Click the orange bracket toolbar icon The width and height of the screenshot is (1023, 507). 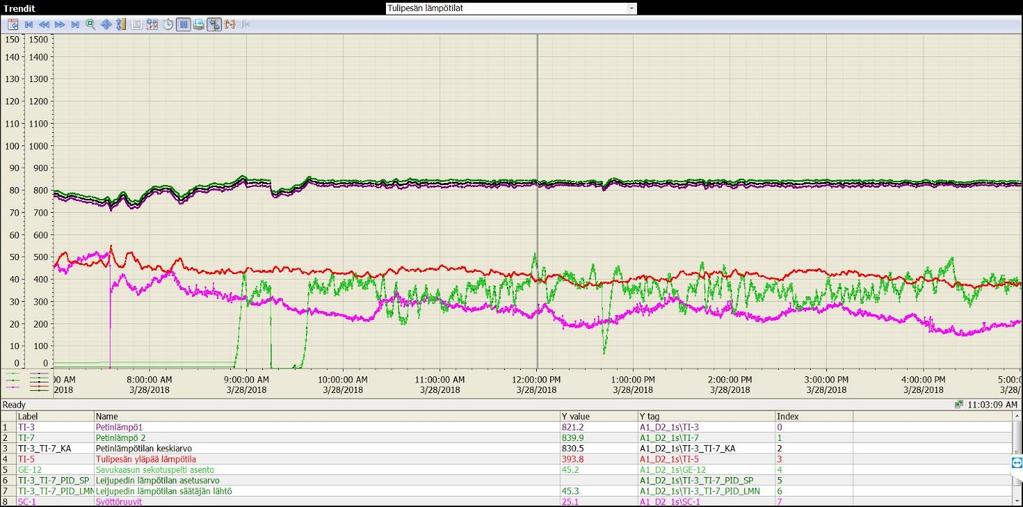(230, 24)
